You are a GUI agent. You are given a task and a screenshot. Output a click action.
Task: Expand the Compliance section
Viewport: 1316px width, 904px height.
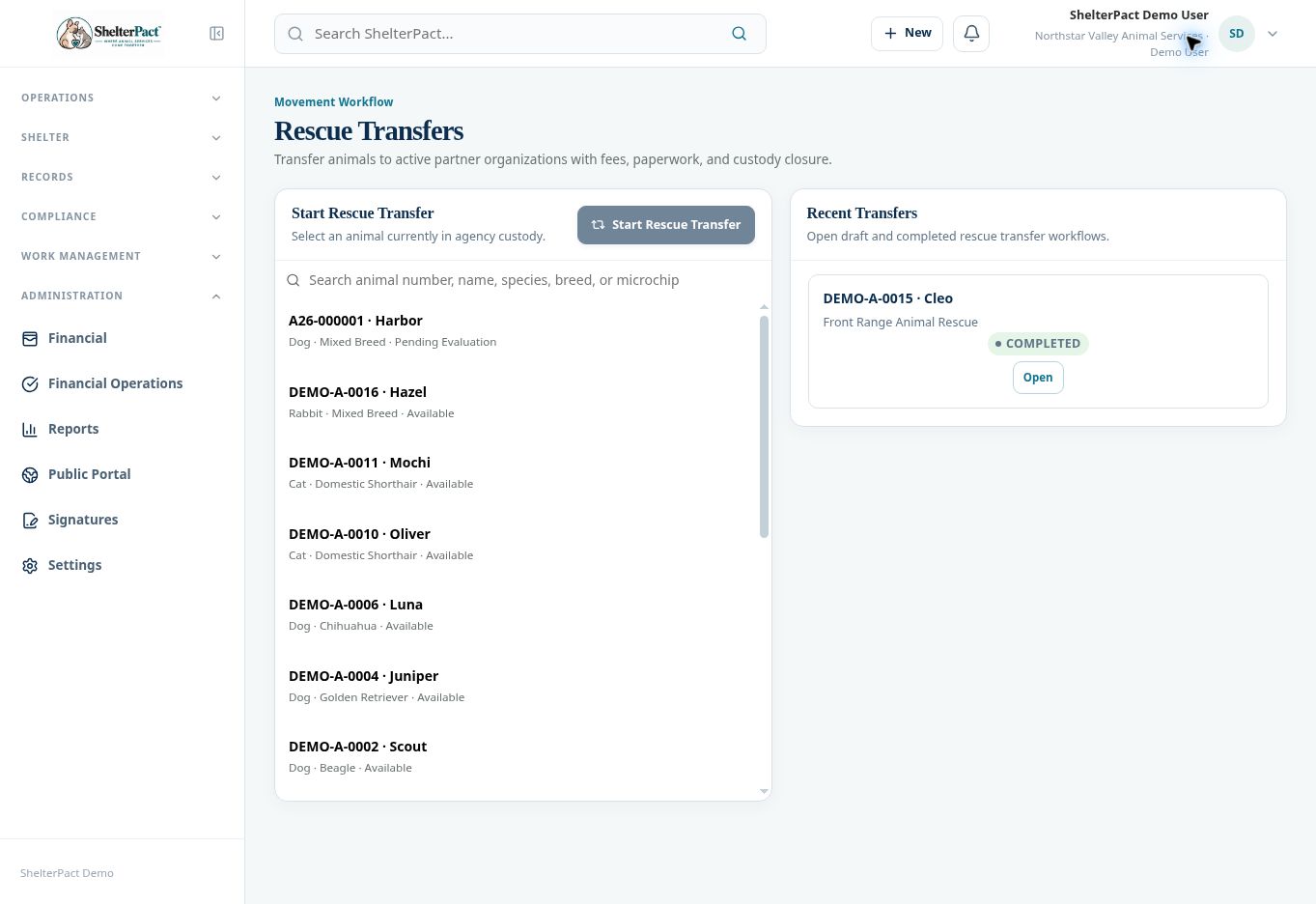pos(122,216)
